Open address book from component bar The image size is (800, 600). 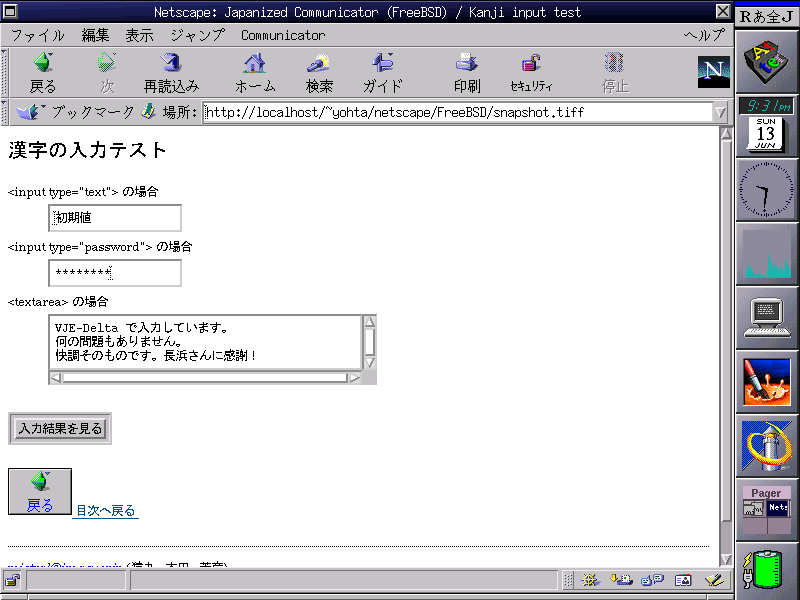click(683, 580)
